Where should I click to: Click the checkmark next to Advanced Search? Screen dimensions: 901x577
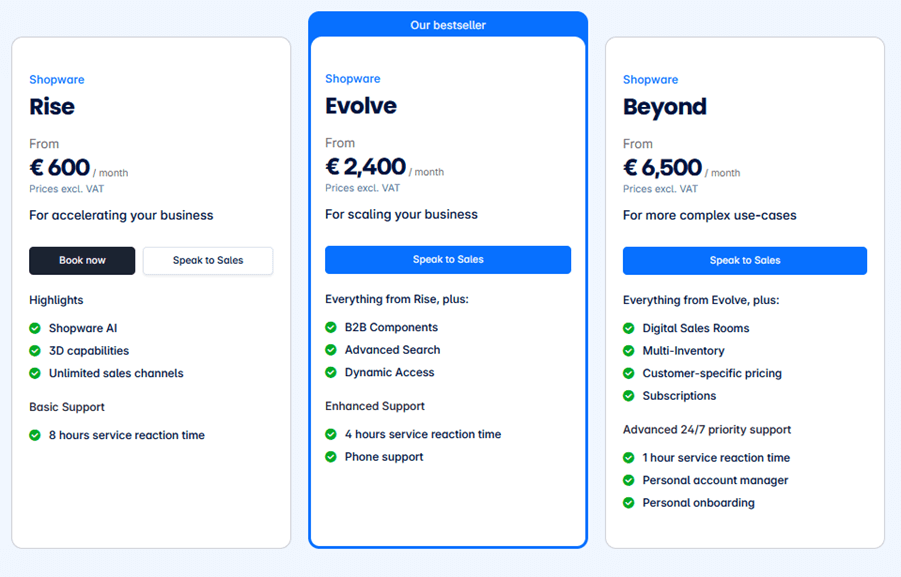point(331,349)
